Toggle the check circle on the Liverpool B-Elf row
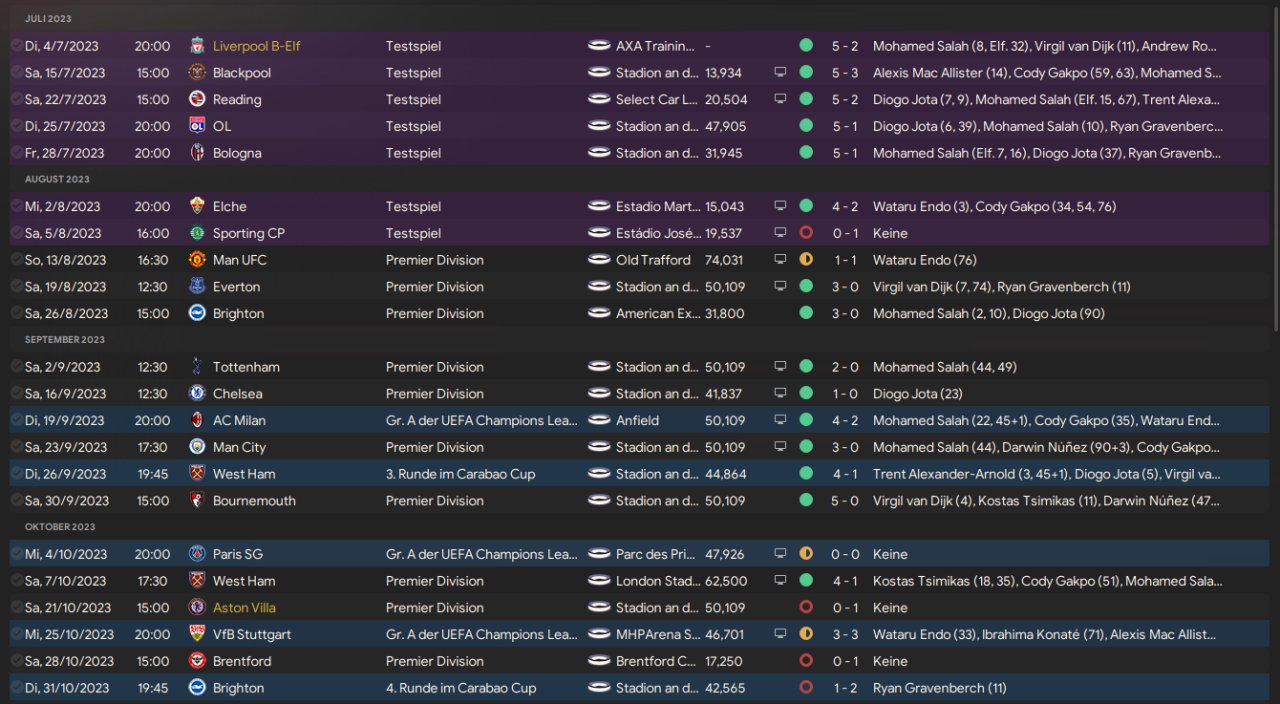1280x704 pixels. (x=16, y=46)
